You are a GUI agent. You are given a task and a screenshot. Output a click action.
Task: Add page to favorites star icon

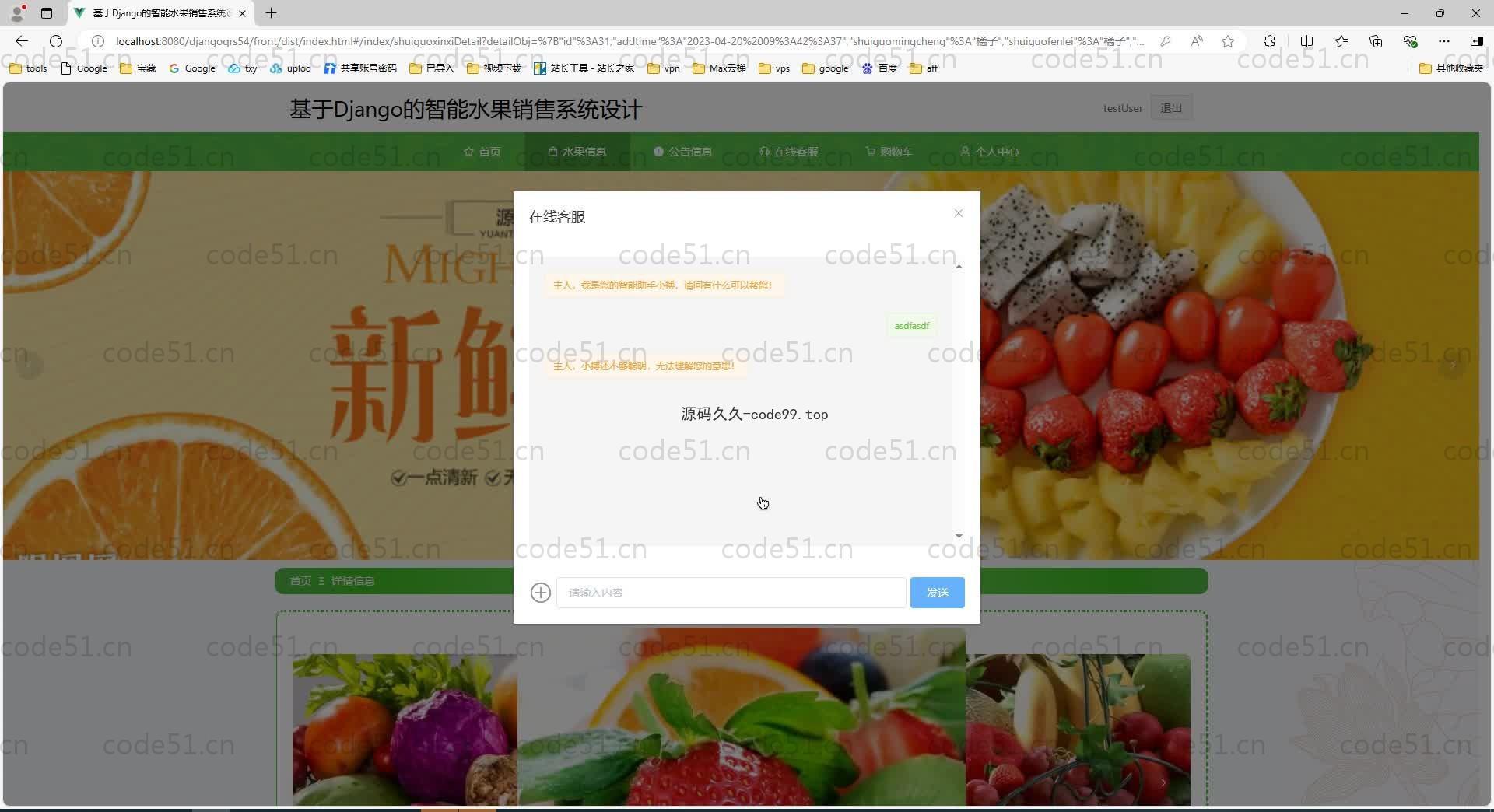pos(1228,41)
